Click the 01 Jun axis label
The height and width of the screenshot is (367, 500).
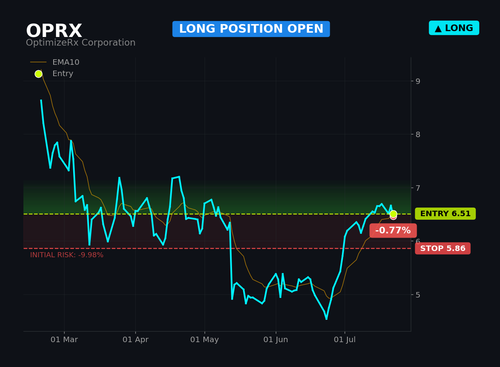pyautogui.click(x=276, y=340)
